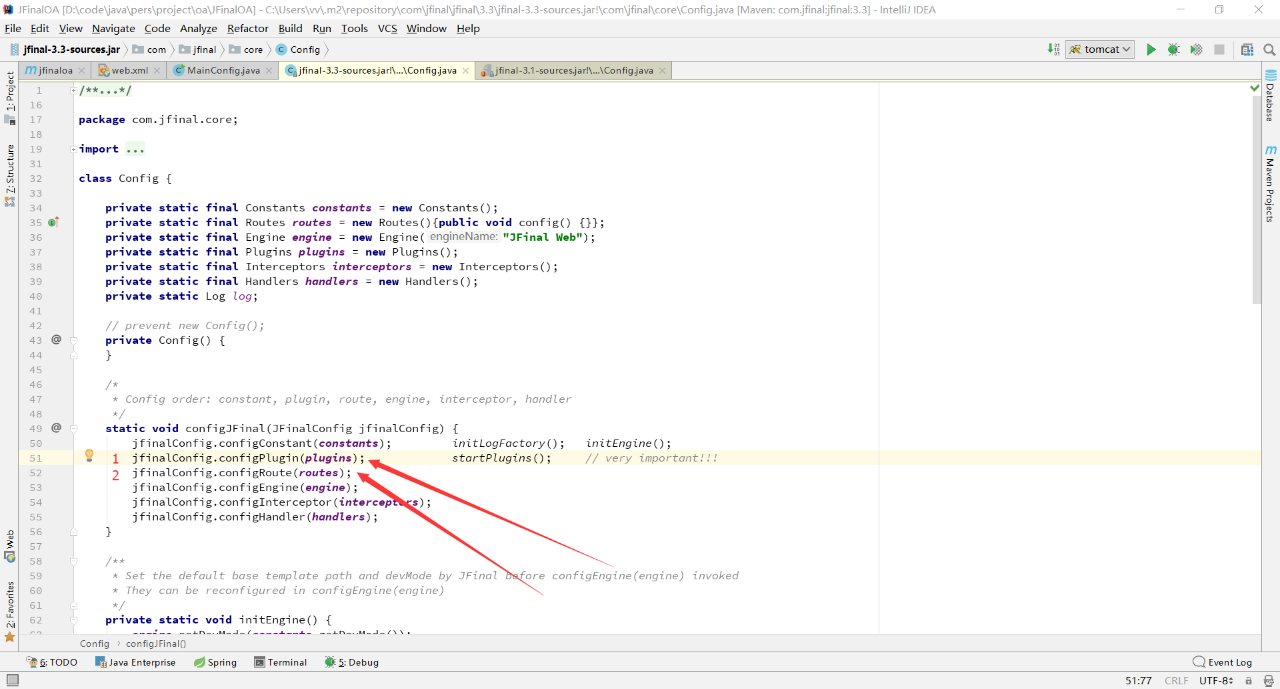Collapse the configJFinal method fold on line 49
The image size is (1280, 689).
coord(74,428)
